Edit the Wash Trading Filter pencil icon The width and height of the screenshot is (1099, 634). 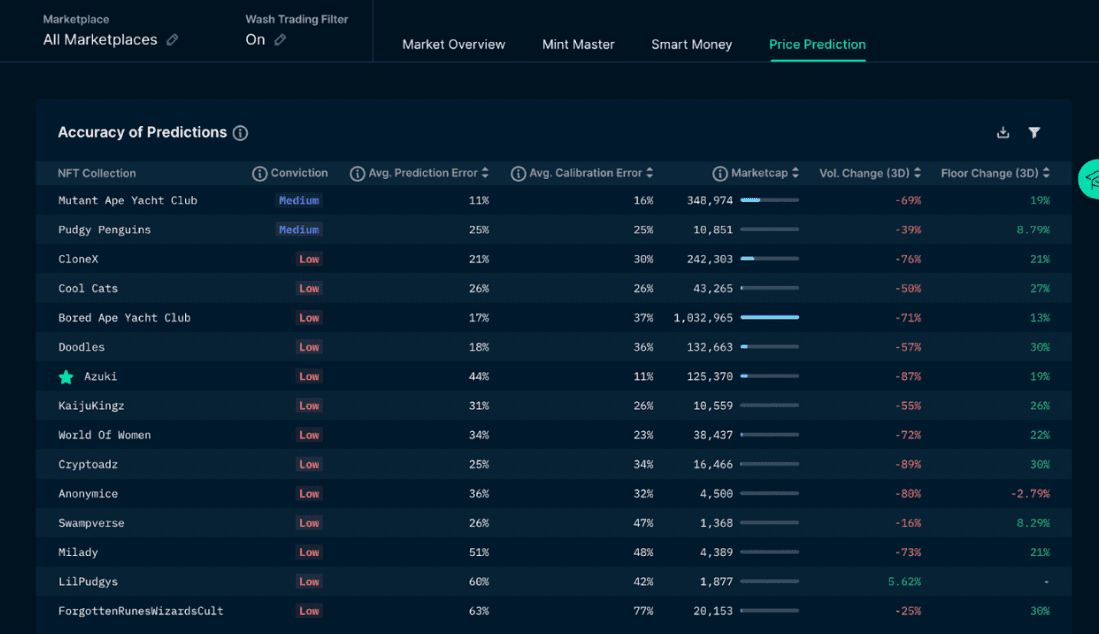(x=280, y=40)
